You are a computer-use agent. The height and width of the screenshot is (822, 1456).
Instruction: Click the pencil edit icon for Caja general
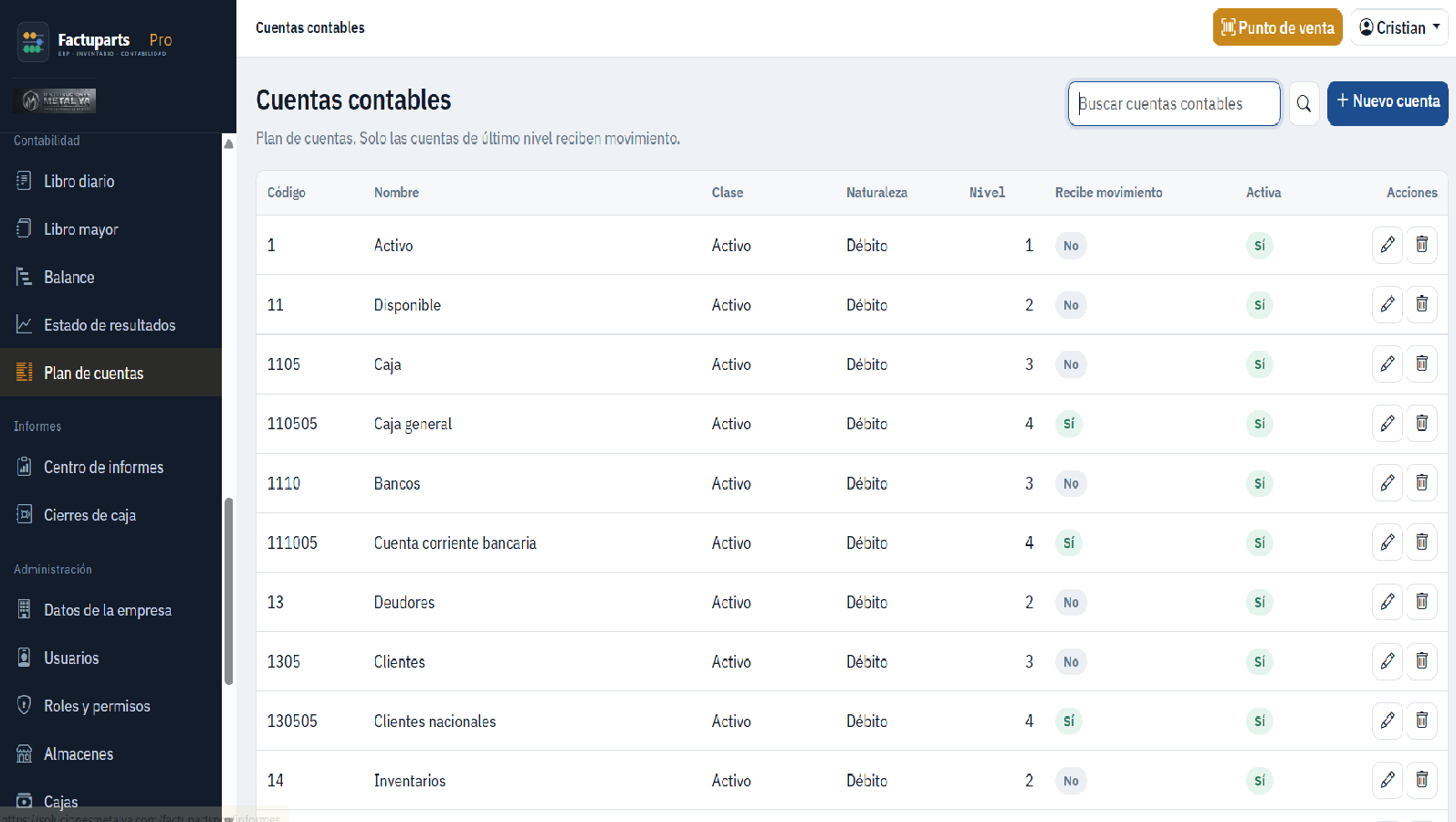(1388, 423)
